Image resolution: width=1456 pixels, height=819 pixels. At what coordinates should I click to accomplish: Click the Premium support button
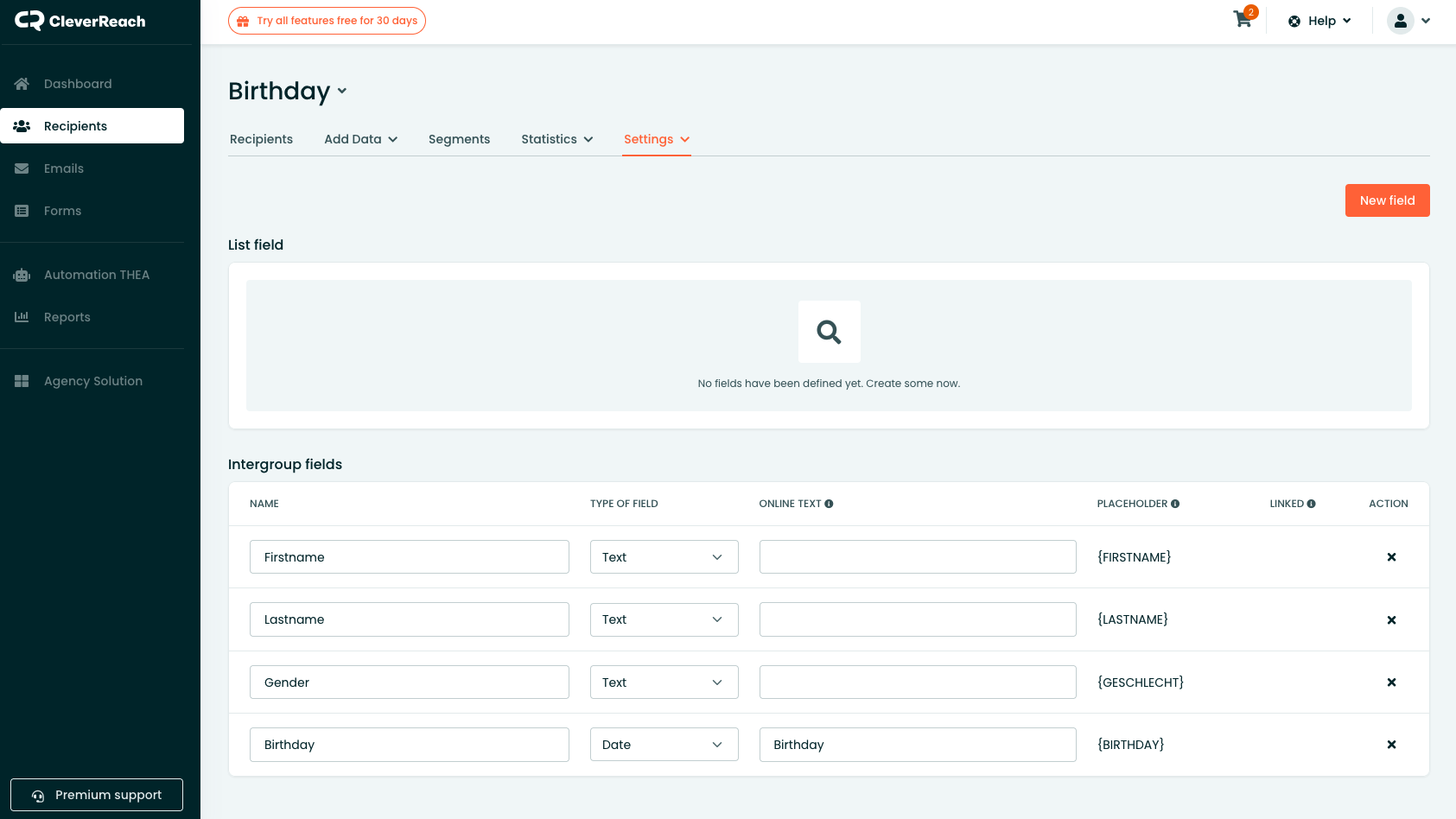(97, 795)
